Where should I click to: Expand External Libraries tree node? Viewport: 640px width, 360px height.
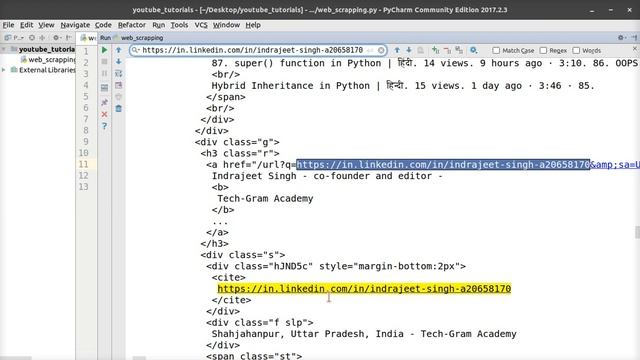point(4,70)
